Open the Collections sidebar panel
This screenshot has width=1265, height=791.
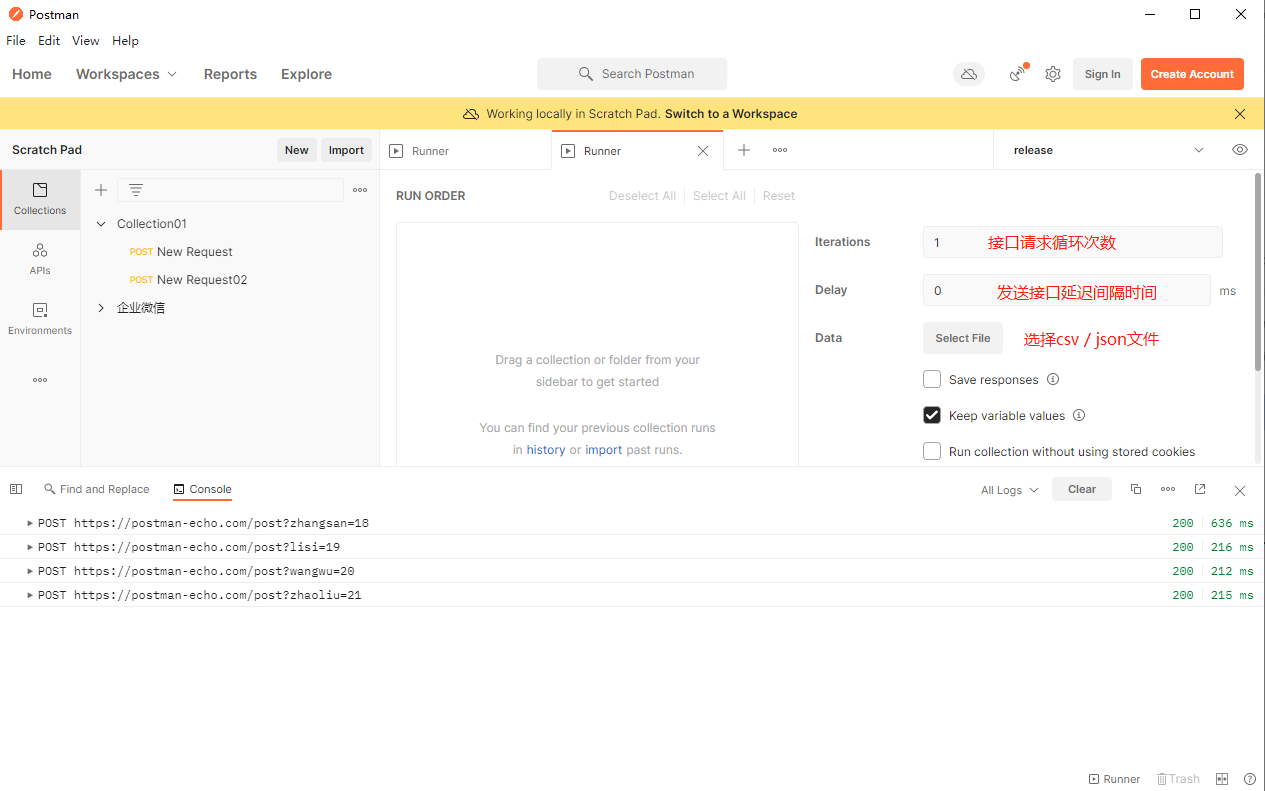click(x=40, y=199)
